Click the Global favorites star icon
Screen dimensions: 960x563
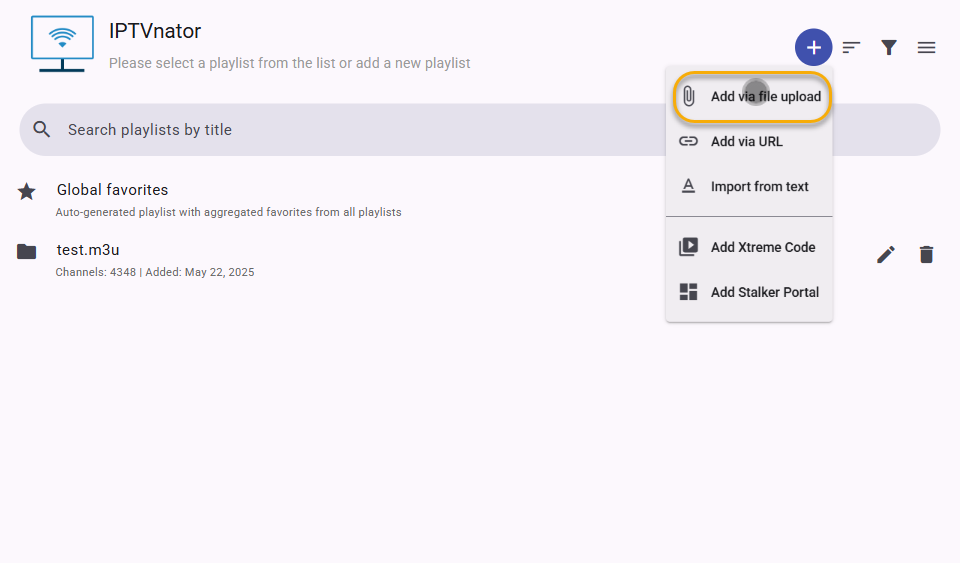[26, 192]
